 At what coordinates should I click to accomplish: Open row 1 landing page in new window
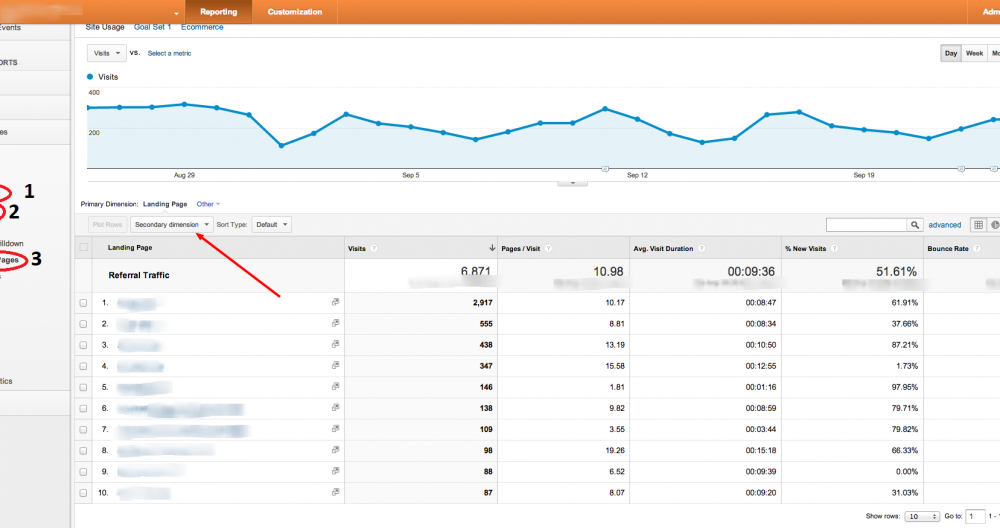tap(336, 301)
